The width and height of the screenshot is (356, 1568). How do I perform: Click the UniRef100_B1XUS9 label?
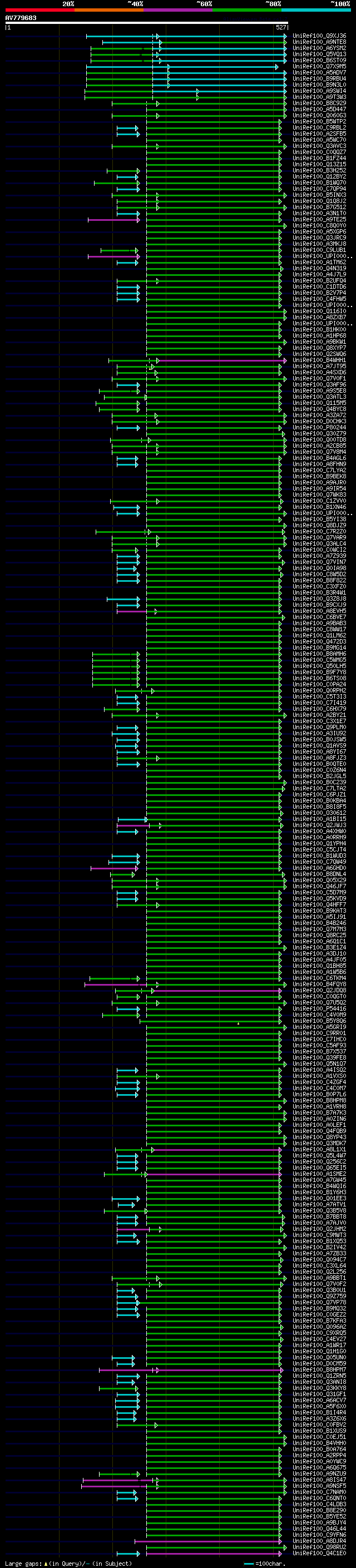(x=319, y=1431)
